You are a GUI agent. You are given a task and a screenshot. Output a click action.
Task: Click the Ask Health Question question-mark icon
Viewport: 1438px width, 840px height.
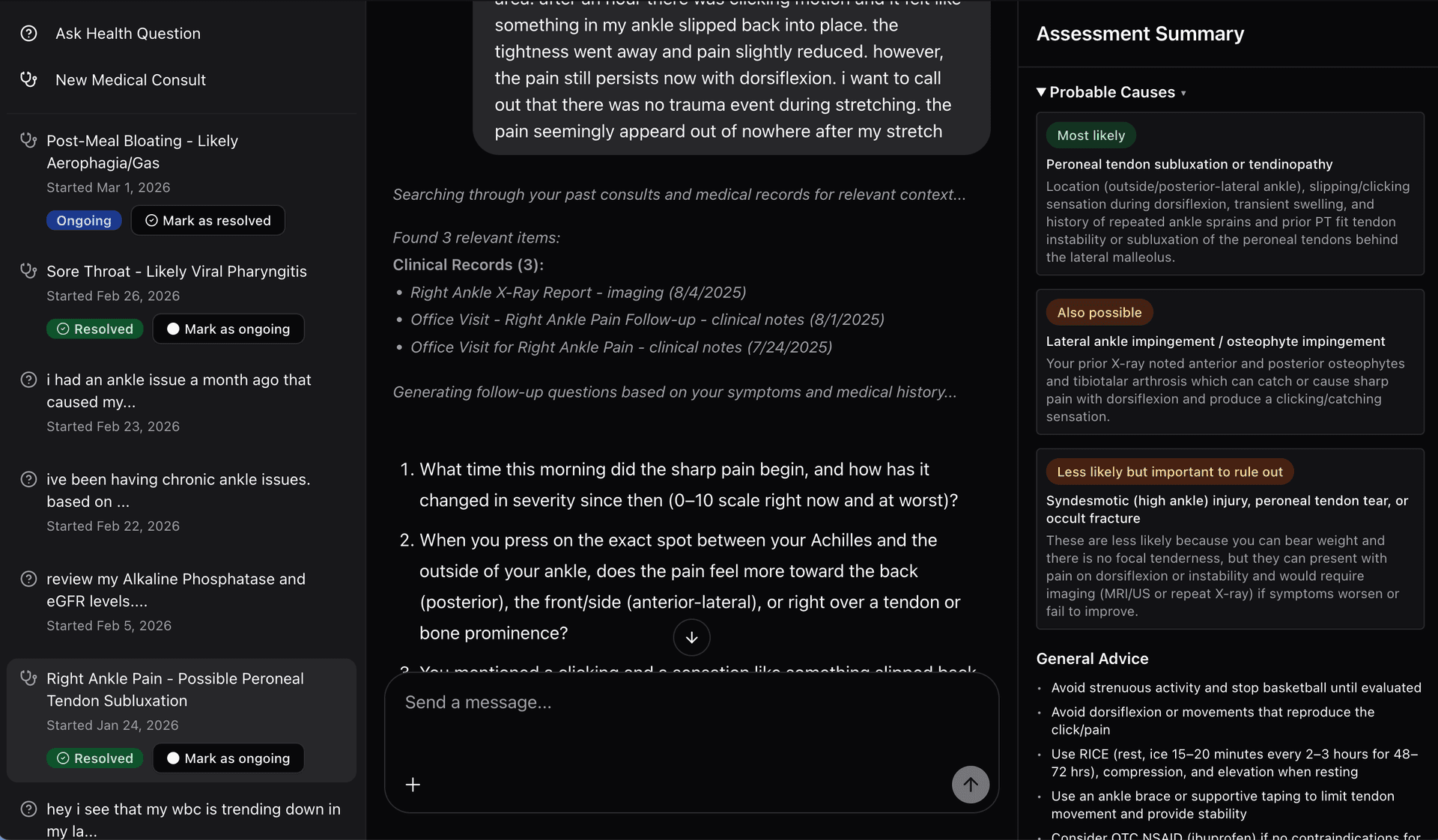pos(28,33)
